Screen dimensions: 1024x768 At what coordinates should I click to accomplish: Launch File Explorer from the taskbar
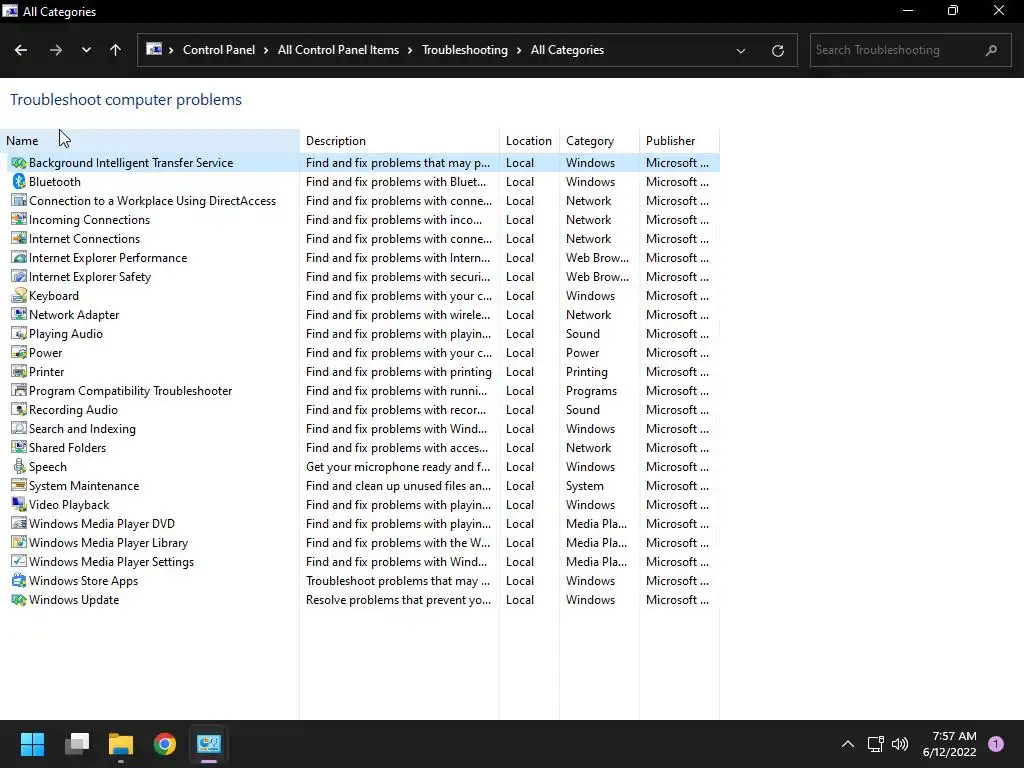pyautogui.click(x=121, y=744)
